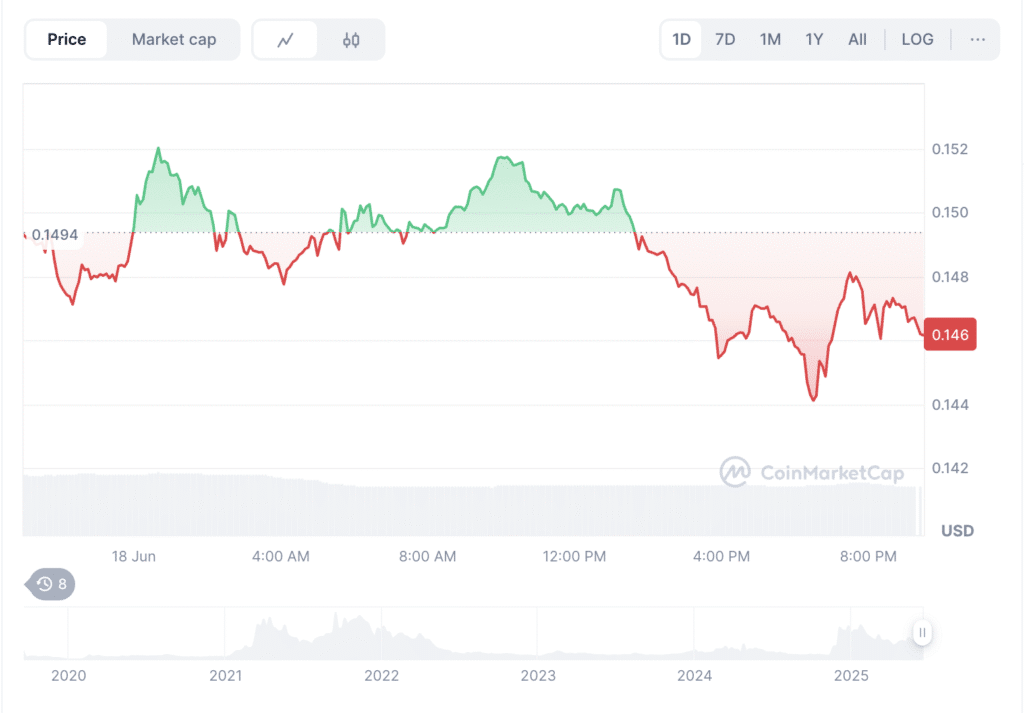The image size is (1024, 713).
Task: Click the 0.152 price axis label
Action: pyautogui.click(x=950, y=149)
